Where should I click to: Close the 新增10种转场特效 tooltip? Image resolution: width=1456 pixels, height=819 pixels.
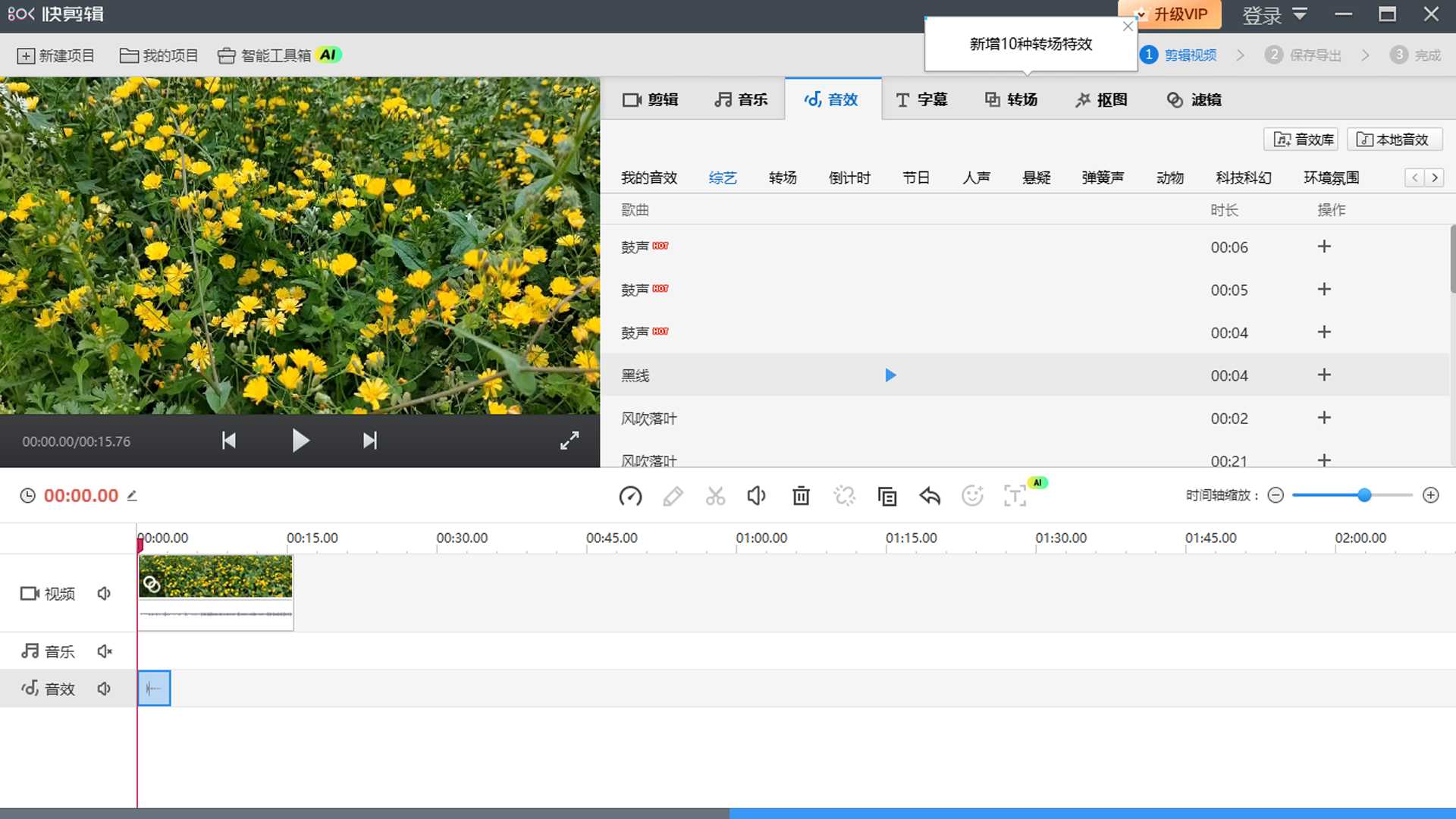click(1128, 27)
